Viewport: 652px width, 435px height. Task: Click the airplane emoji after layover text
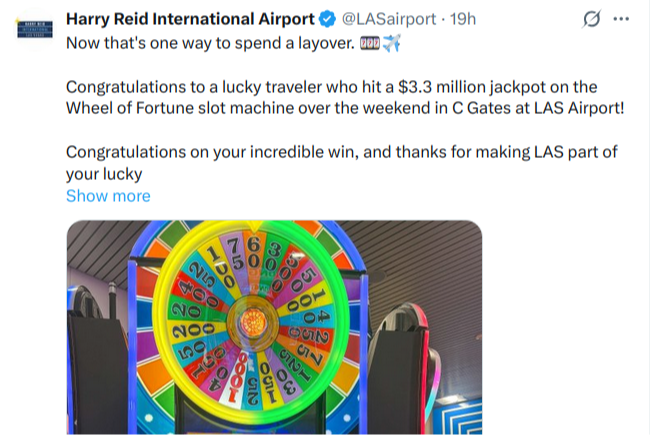(x=392, y=43)
